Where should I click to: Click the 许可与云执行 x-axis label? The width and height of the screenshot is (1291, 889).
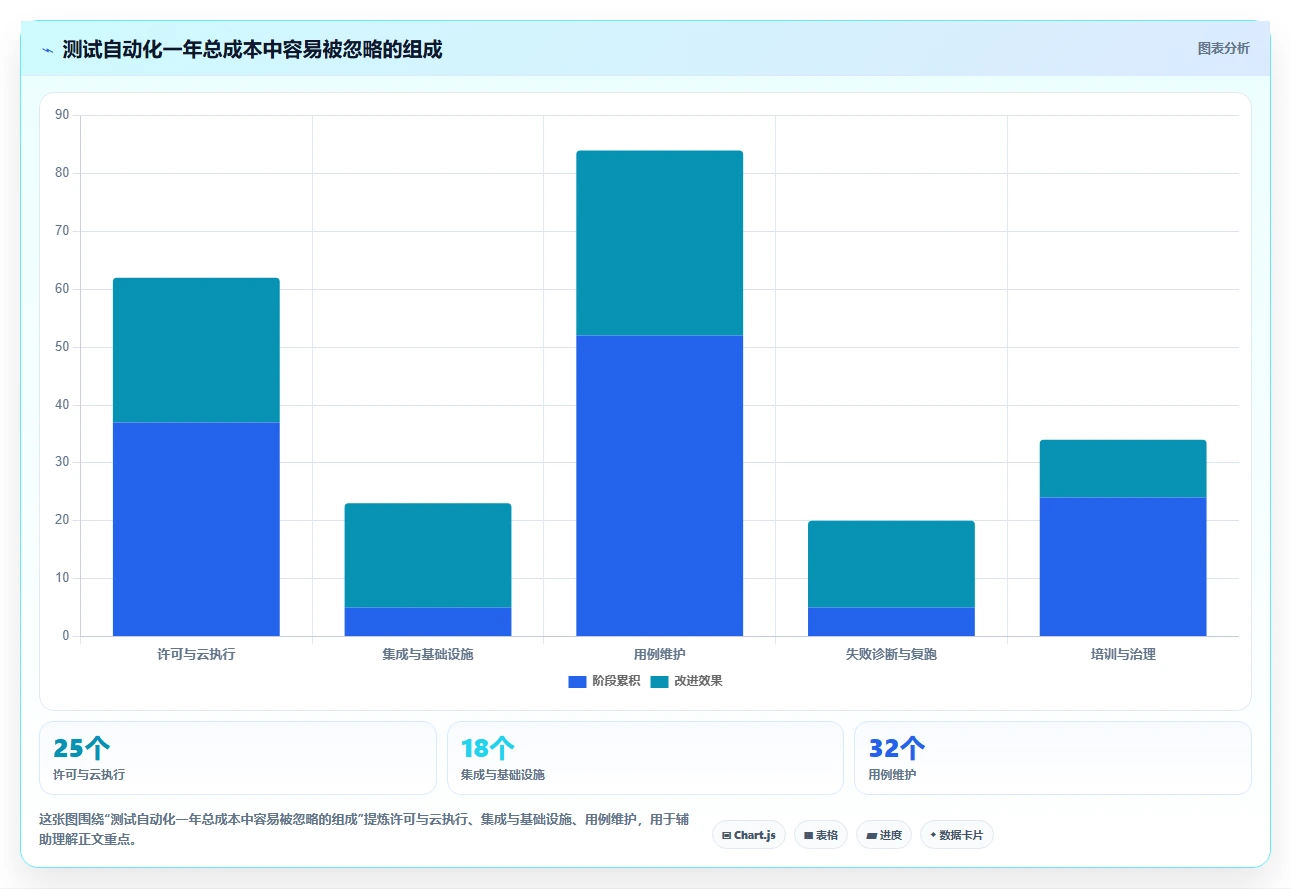pos(196,655)
